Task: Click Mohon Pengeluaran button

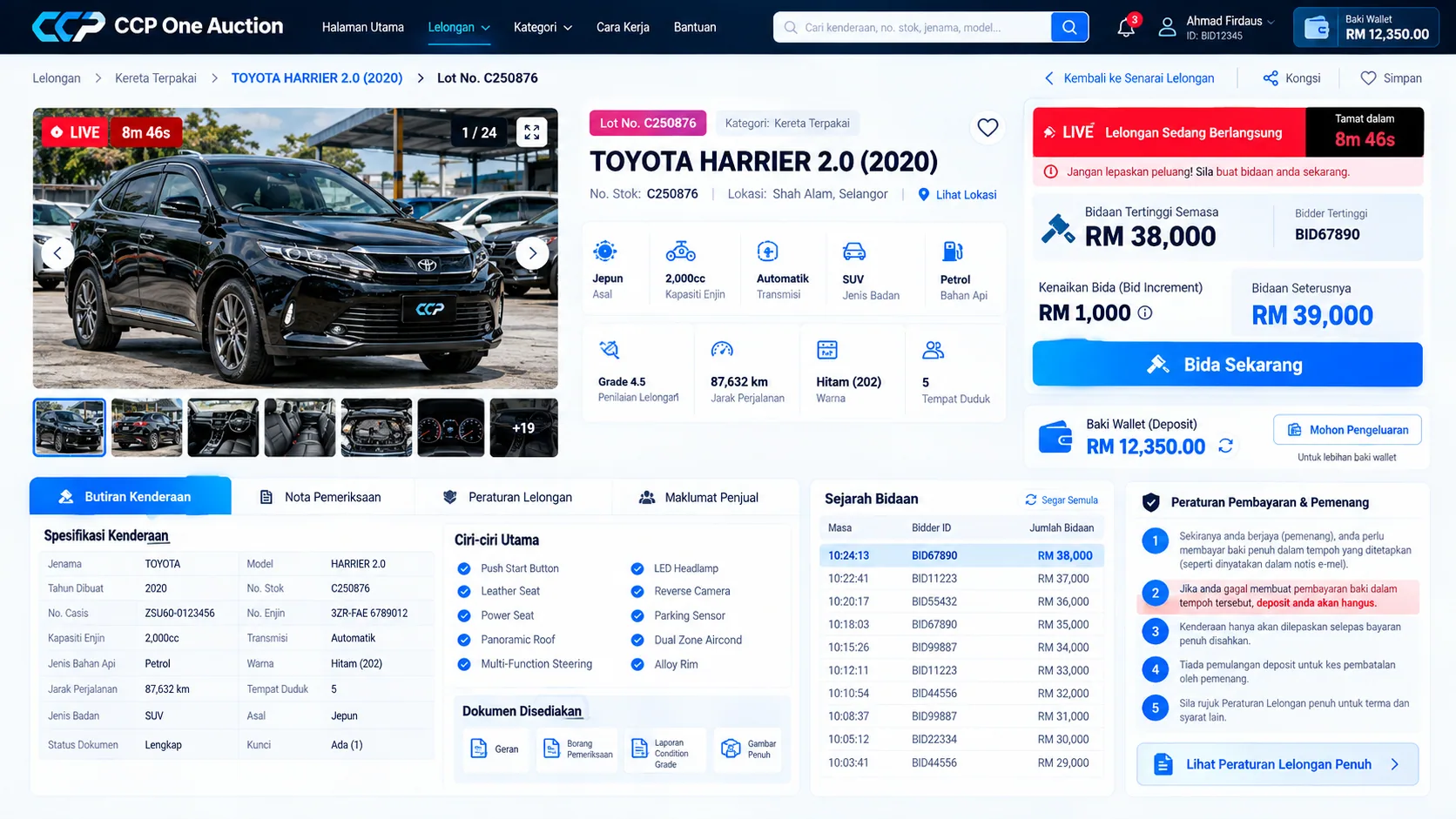Action: 1347,430
